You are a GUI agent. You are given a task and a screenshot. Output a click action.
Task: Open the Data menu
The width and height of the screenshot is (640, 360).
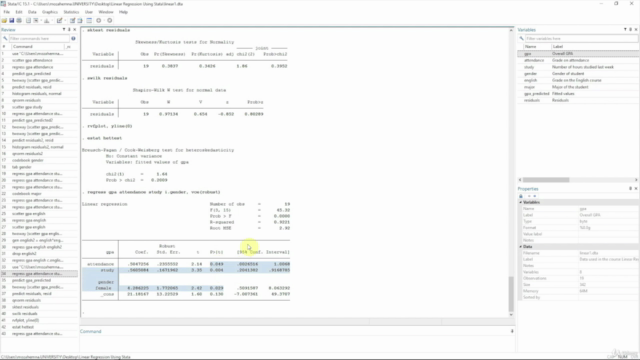point(32,12)
